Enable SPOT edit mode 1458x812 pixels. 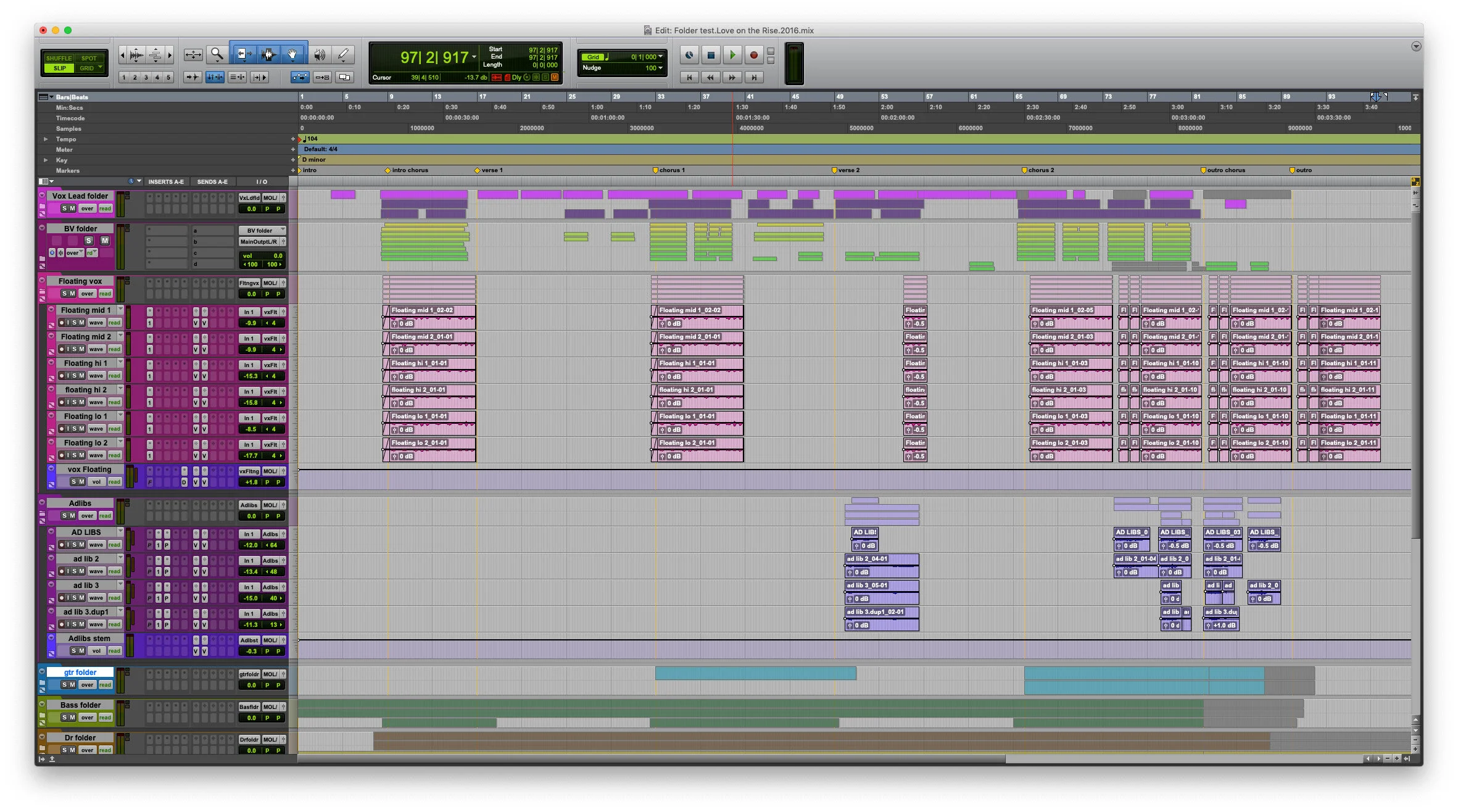pyautogui.click(x=89, y=58)
